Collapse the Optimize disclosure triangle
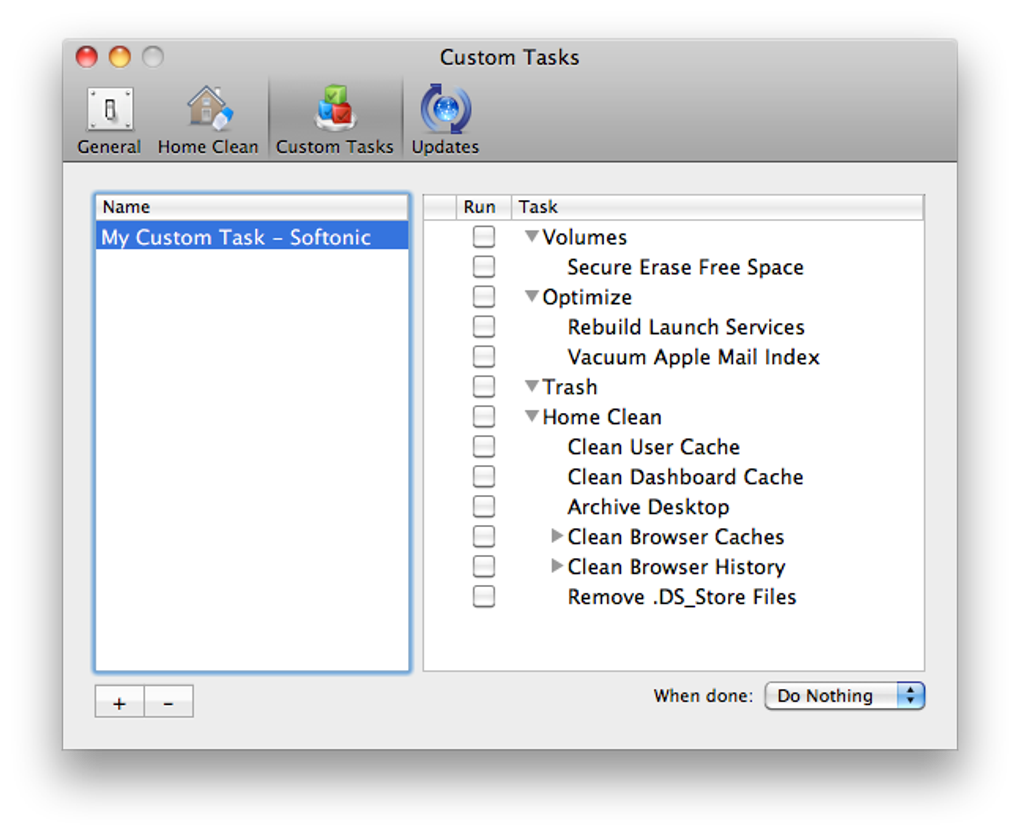 (531, 296)
